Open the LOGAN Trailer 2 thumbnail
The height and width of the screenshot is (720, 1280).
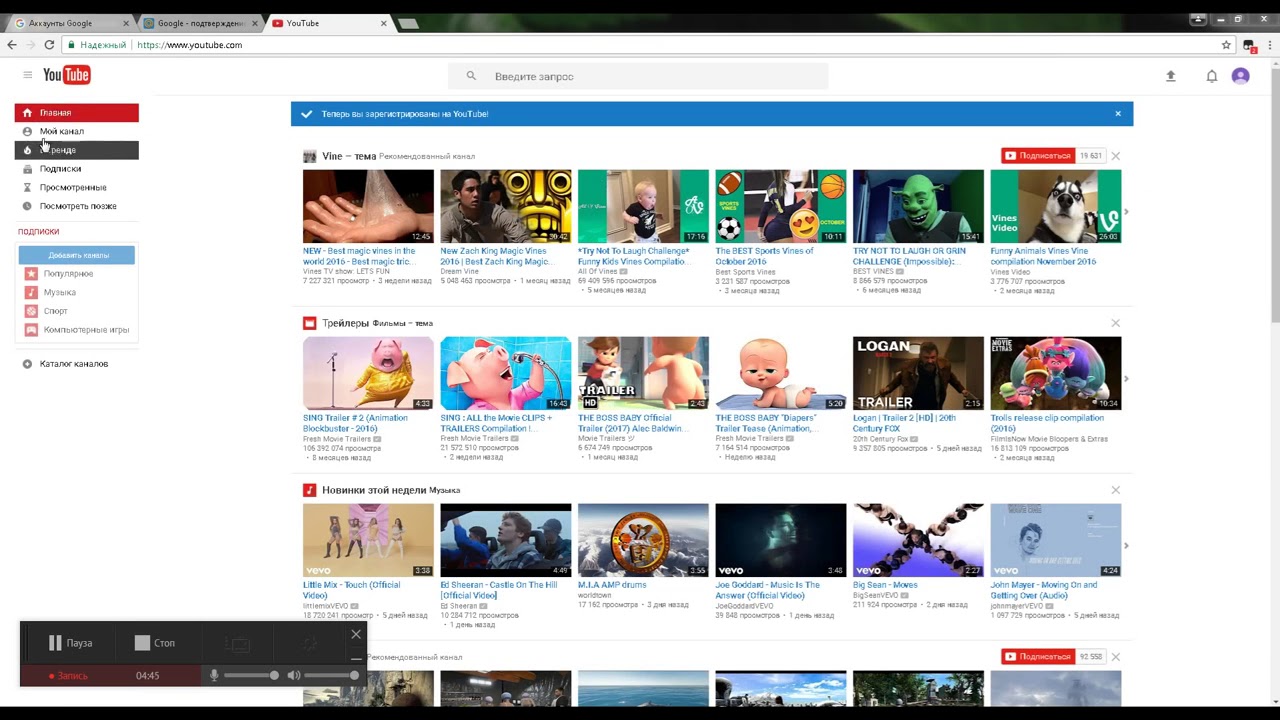pyautogui.click(x=918, y=373)
